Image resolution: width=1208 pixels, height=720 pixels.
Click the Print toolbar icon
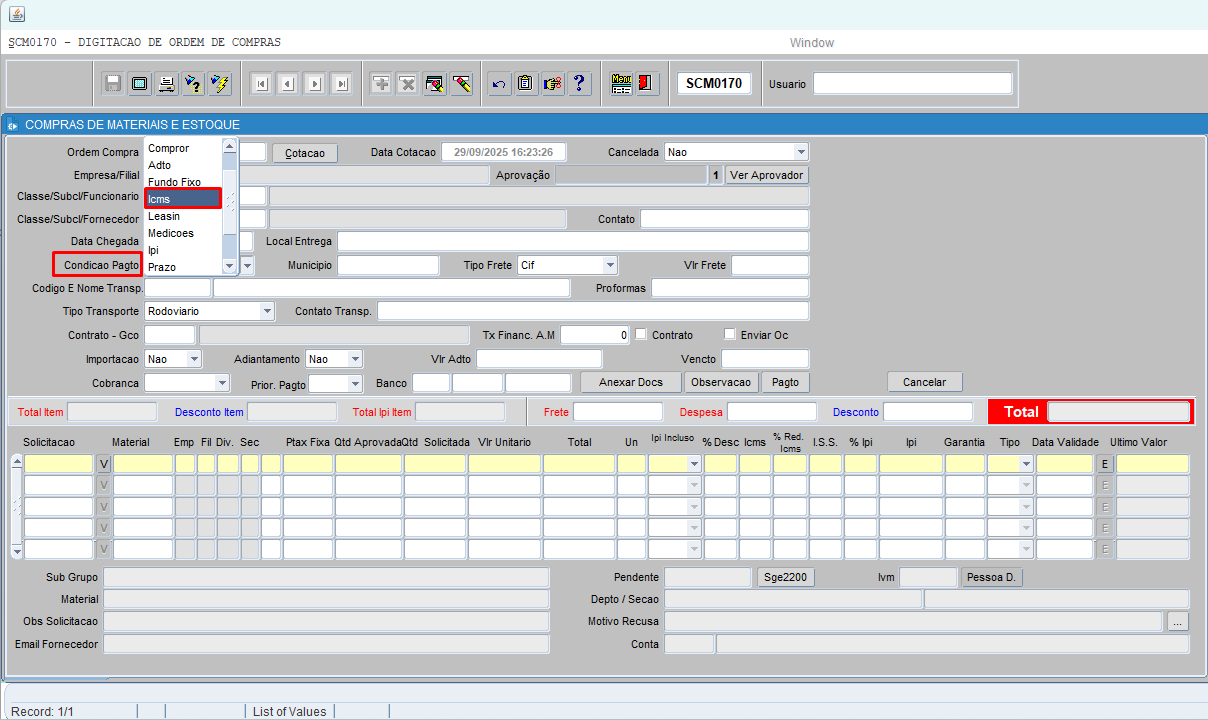(x=167, y=84)
